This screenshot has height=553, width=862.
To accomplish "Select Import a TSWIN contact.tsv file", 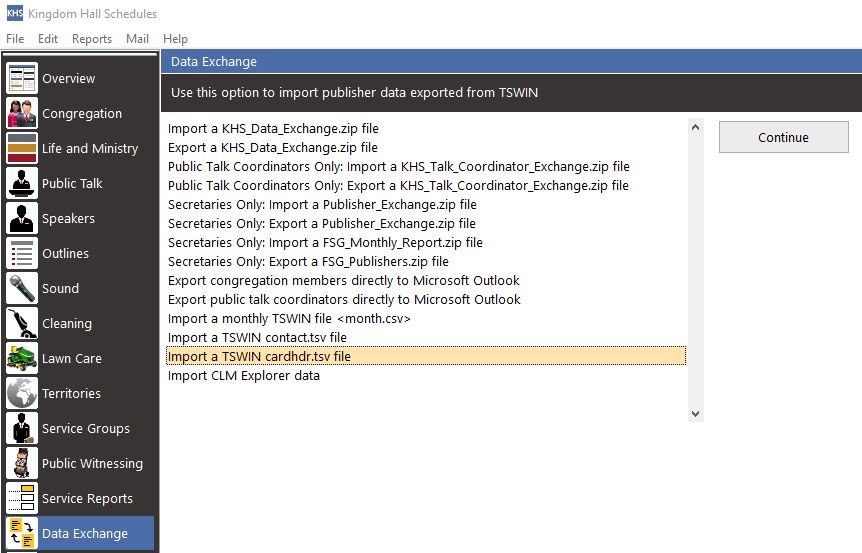I will (257, 338).
